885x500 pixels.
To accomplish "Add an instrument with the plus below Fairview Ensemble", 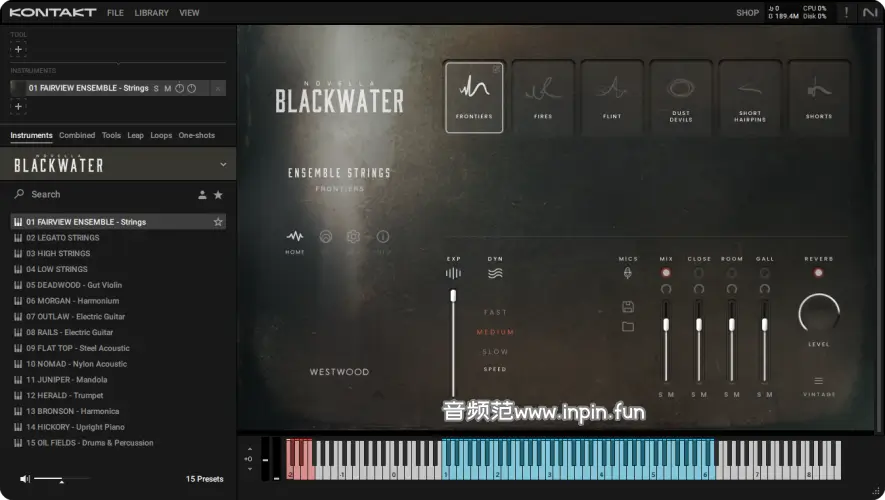I will (18, 106).
